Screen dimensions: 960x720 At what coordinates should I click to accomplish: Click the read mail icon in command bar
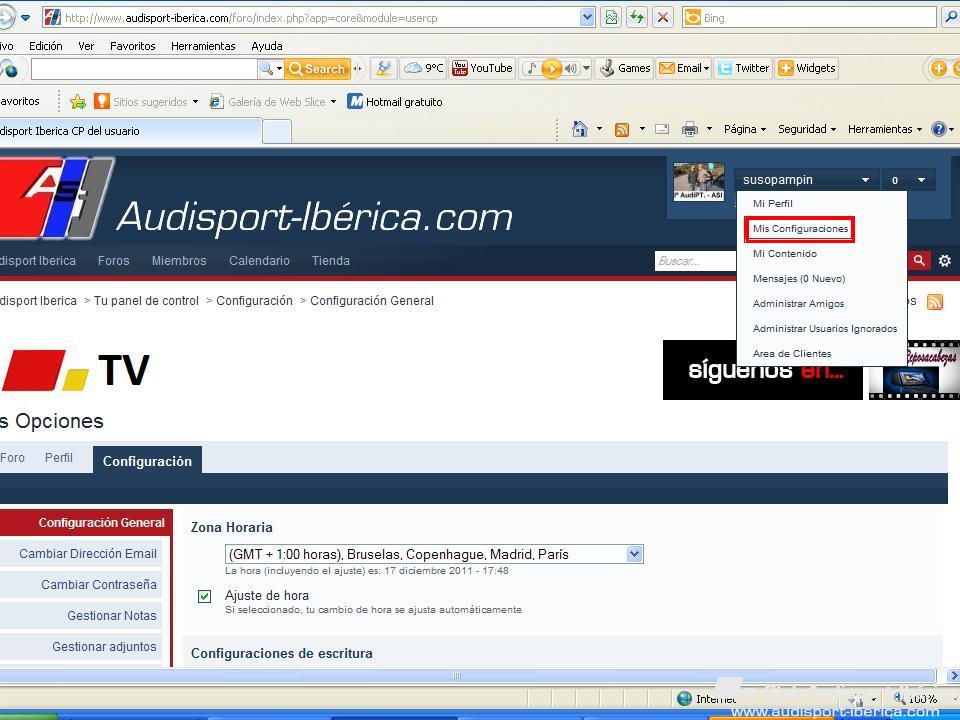point(662,129)
